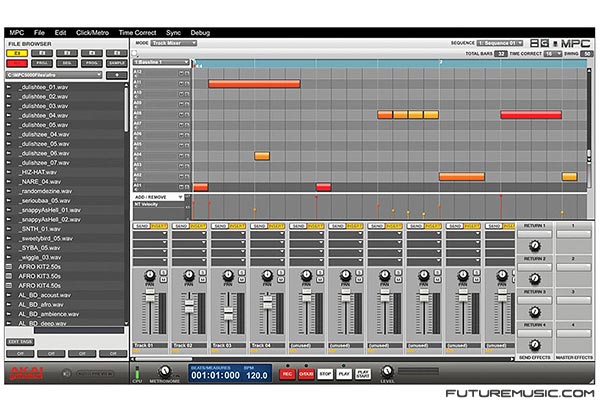Open the Mode dropdown showing Track Mixer
The width and height of the screenshot is (600, 416).
click(x=174, y=43)
